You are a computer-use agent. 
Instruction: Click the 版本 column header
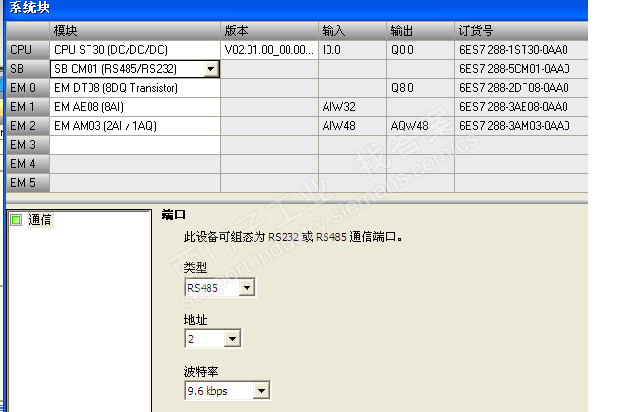pyautogui.click(x=269, y=31)
